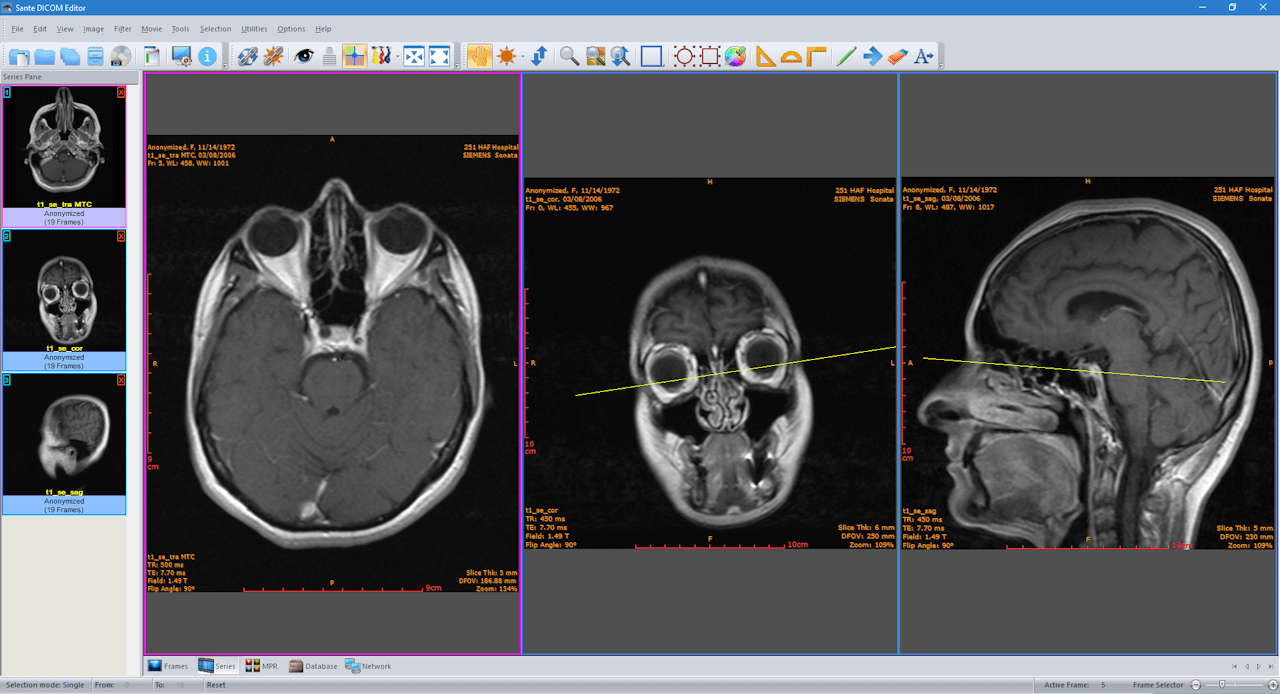This screenshot has width=1280, height=694.
Task: Select the eraser tool
Action: tap(897, 56)
